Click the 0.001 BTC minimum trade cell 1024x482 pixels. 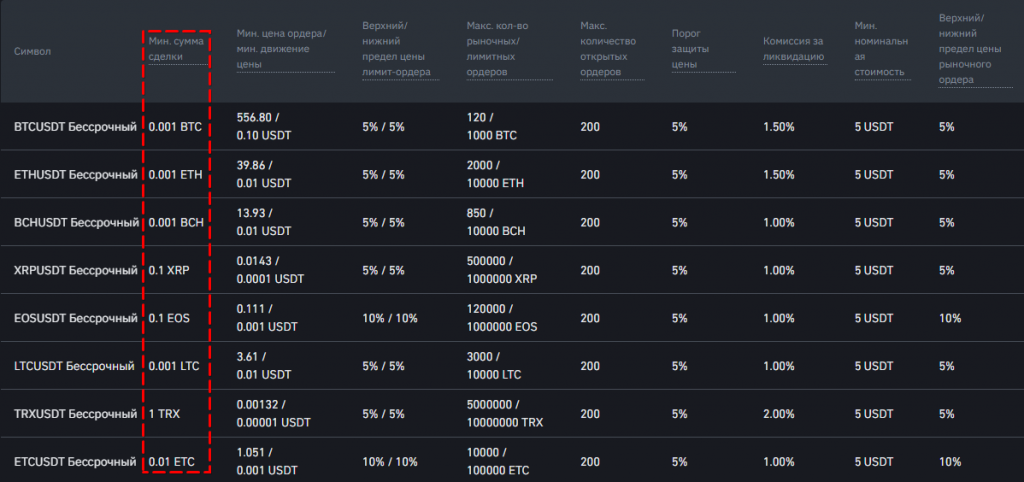(x=175, y=127)
